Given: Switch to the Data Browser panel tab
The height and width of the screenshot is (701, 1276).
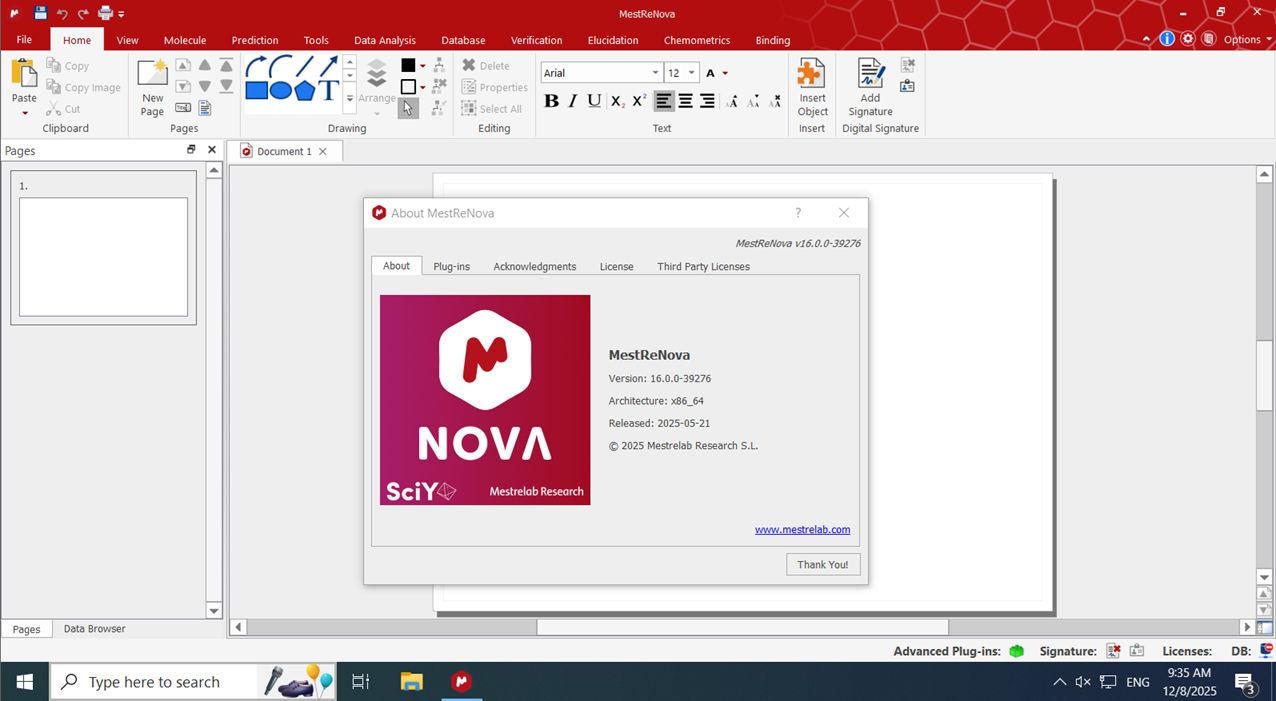Looking at the screenshot, I should 95,629.
